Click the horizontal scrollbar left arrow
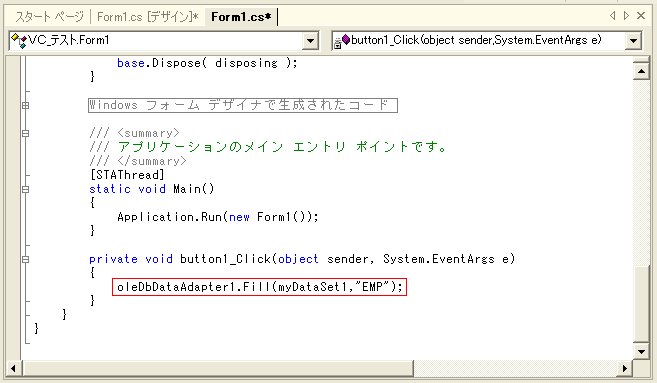This screenshot has height=383, width=657. coord(13,368)
